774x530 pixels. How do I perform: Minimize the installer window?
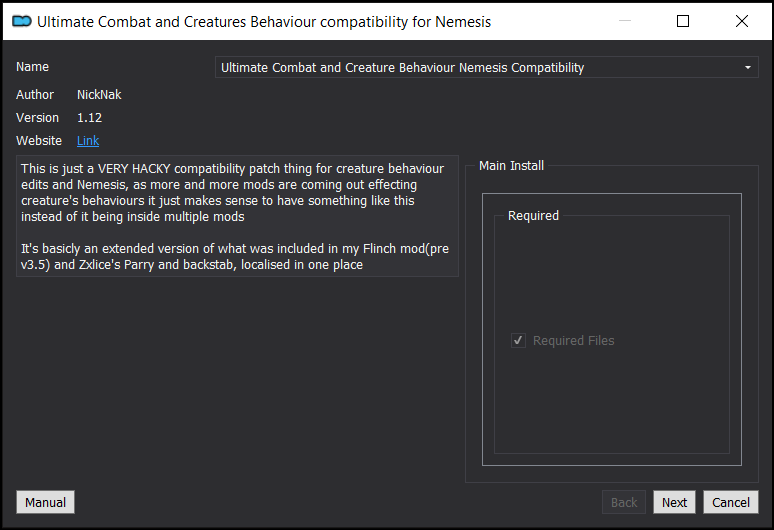pos(625,21)
